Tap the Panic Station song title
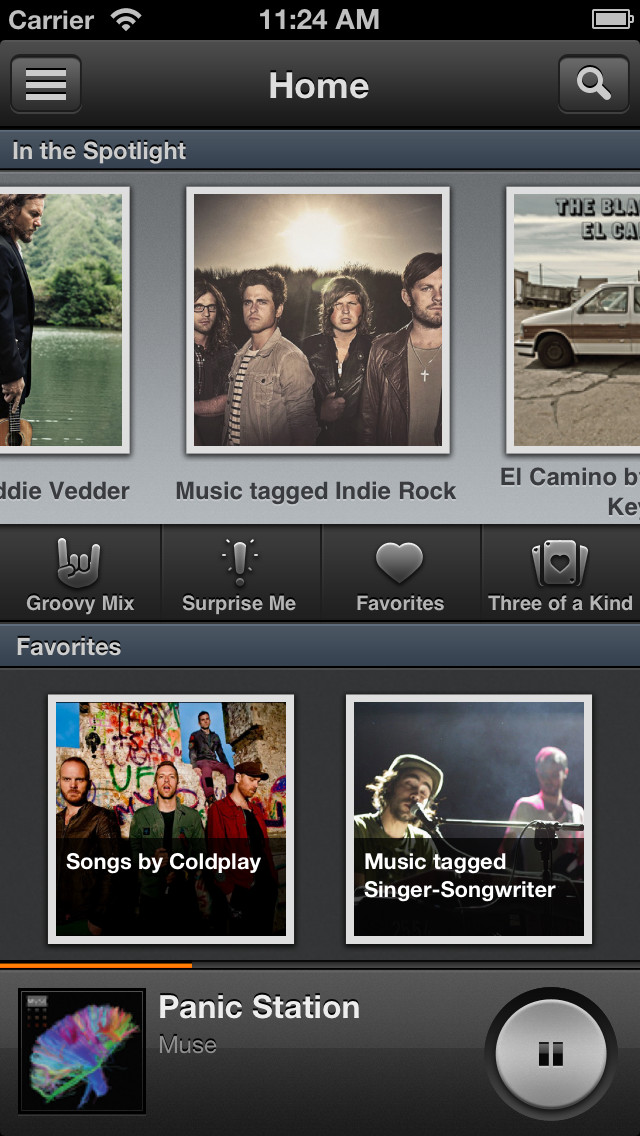The image size is (640, 1136). coord(259,1007)
